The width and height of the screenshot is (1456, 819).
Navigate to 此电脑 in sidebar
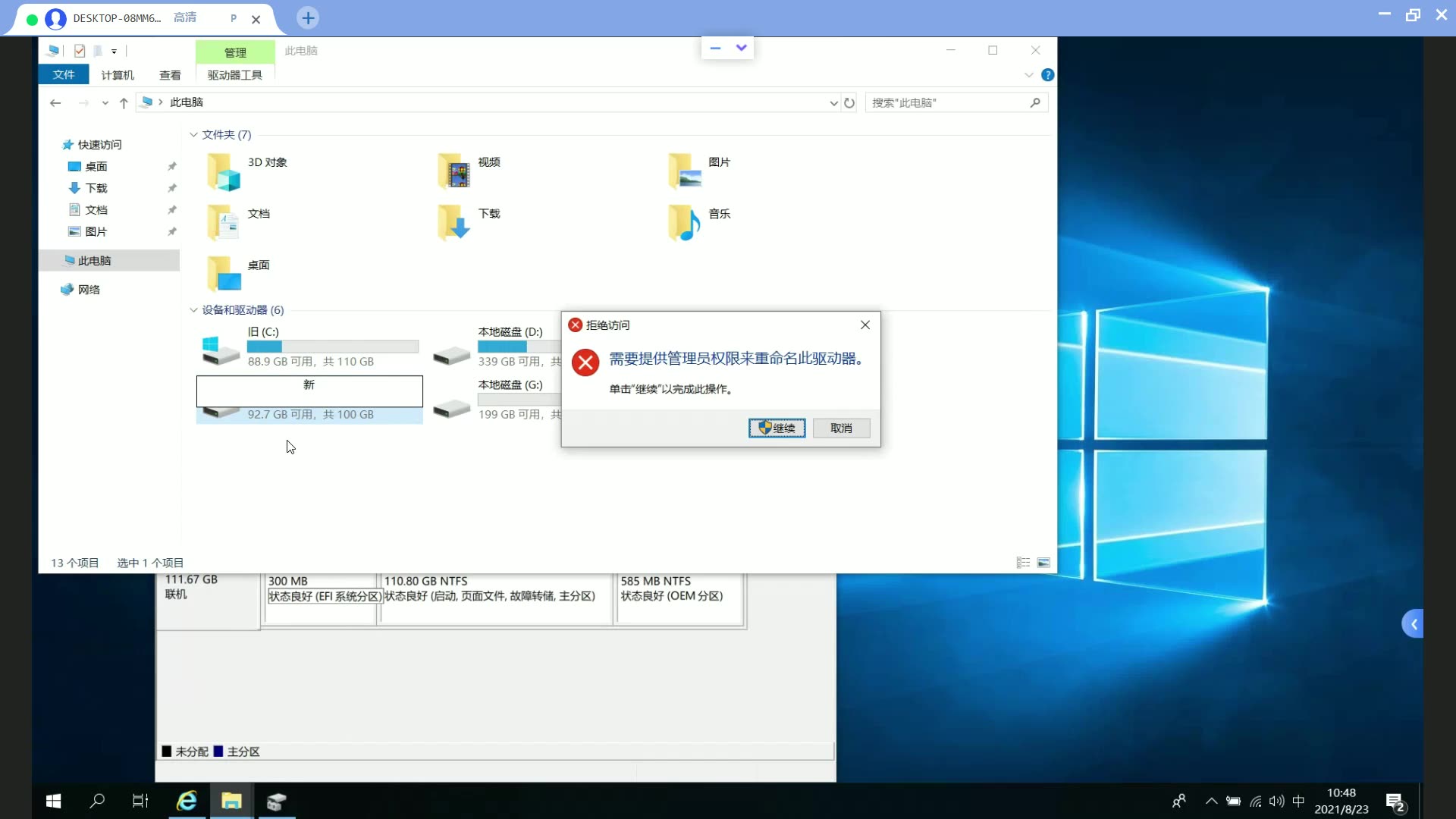[93, 260]
